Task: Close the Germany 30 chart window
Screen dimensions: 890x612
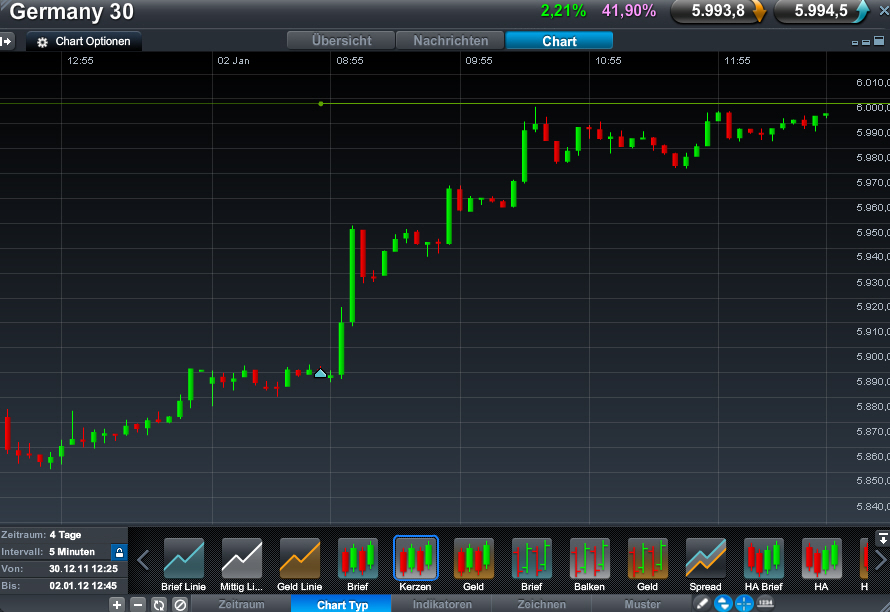Action: click(884, 11)
